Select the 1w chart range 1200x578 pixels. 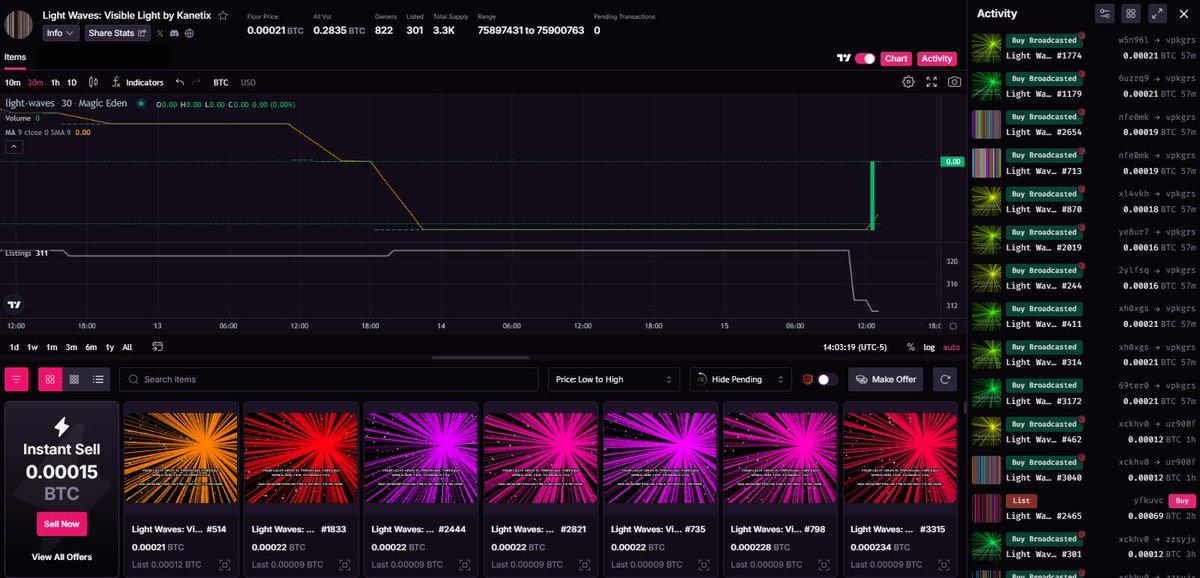(x=32, y=347)
